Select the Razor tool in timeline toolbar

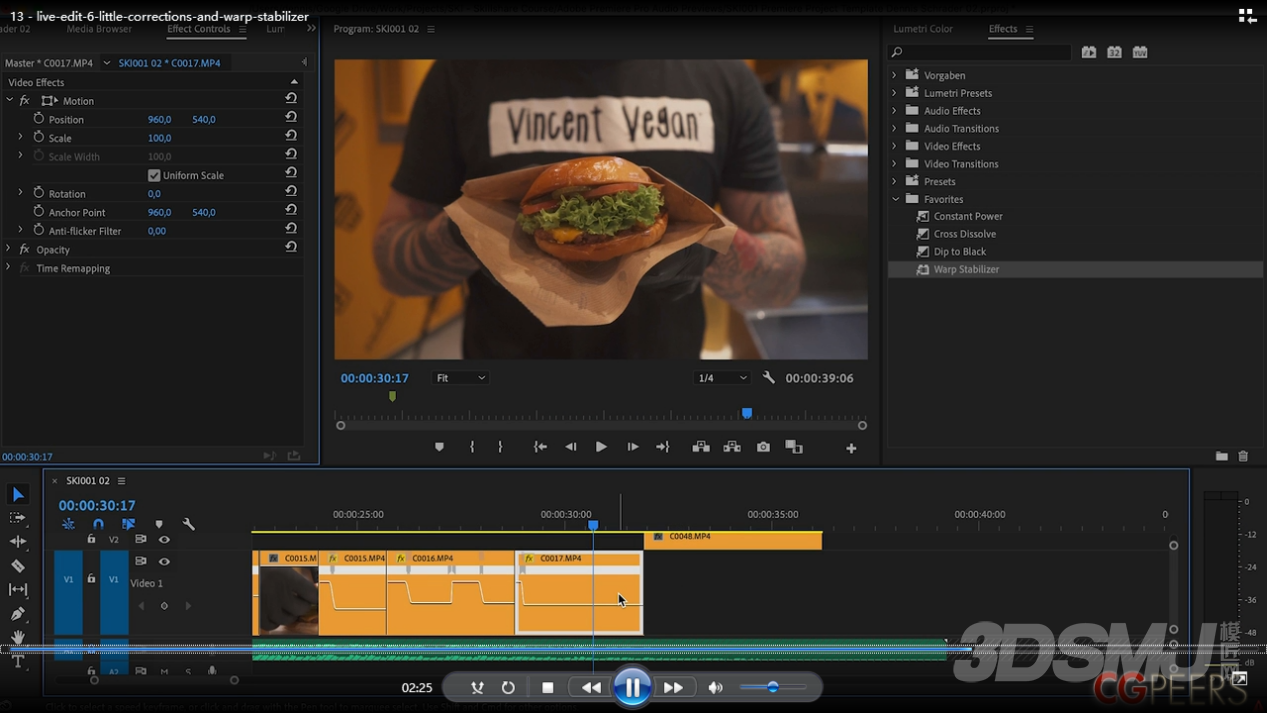tap(18, 566)
